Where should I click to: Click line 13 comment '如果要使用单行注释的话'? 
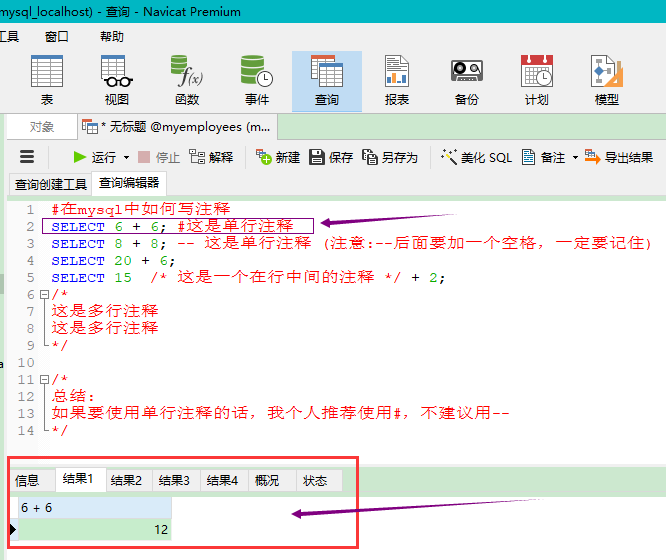154,413
